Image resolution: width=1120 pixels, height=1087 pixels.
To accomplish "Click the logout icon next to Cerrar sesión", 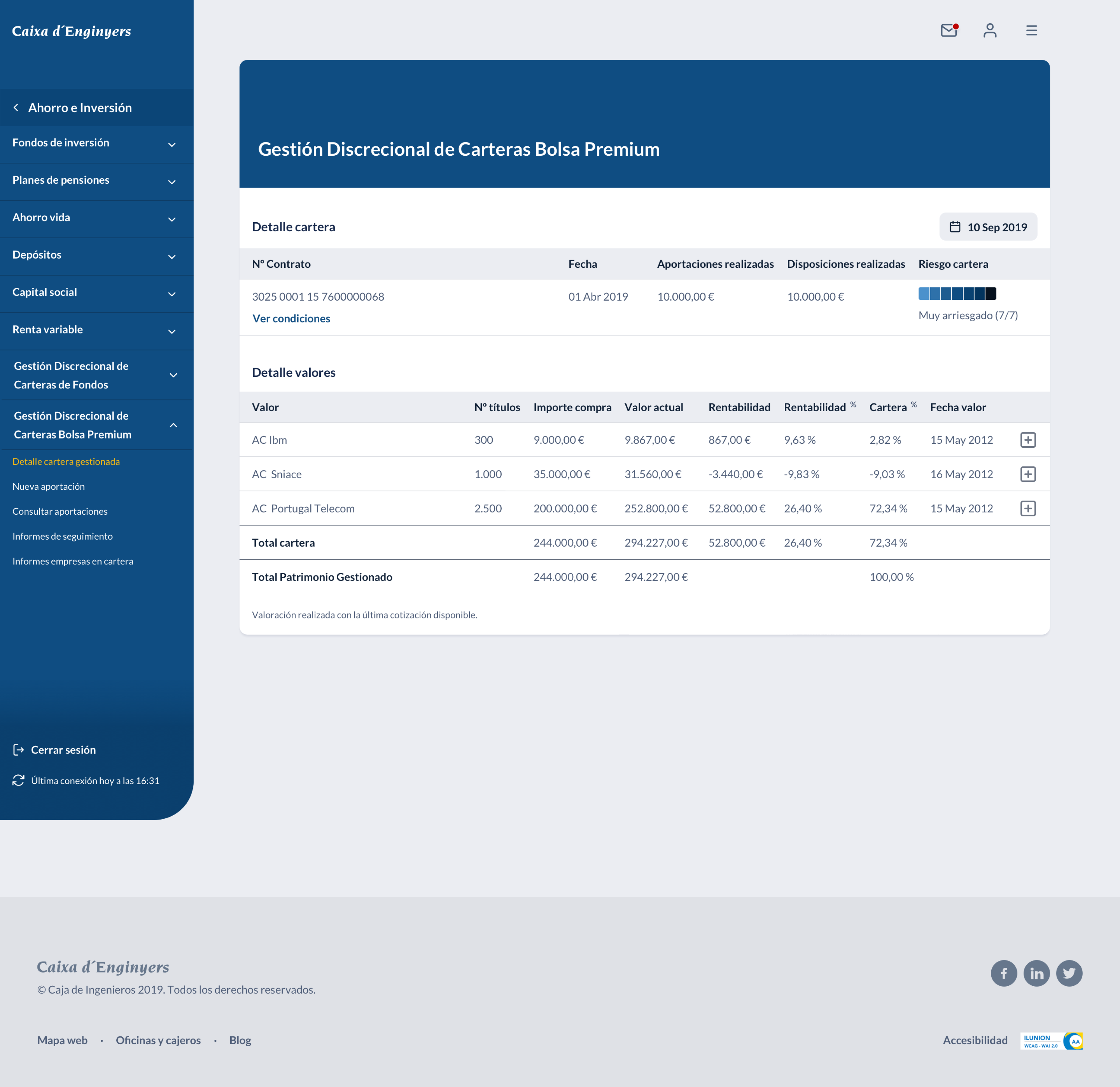I will [18, 750].
